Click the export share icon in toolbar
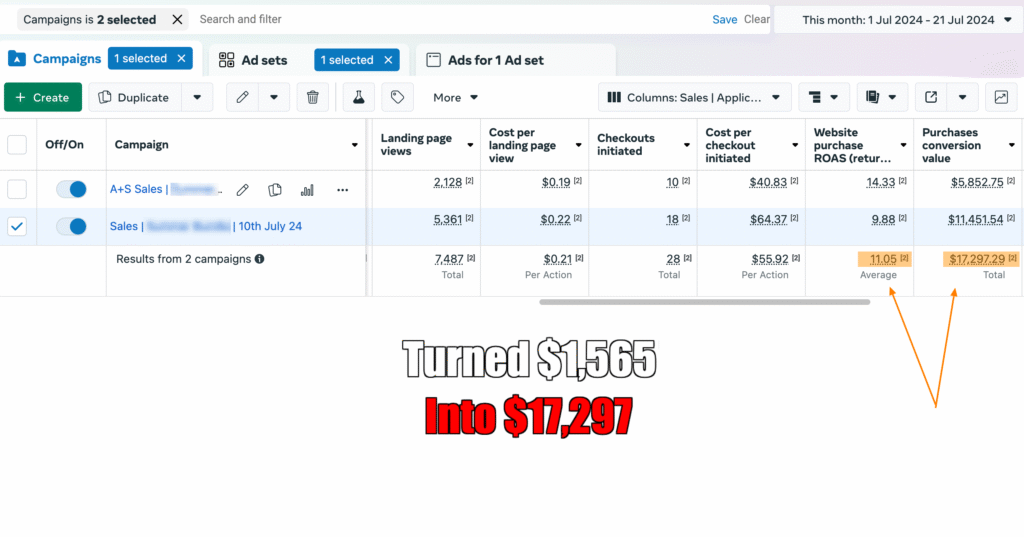This screenshot has width=1024, height=537. click(x=931, y=97)
